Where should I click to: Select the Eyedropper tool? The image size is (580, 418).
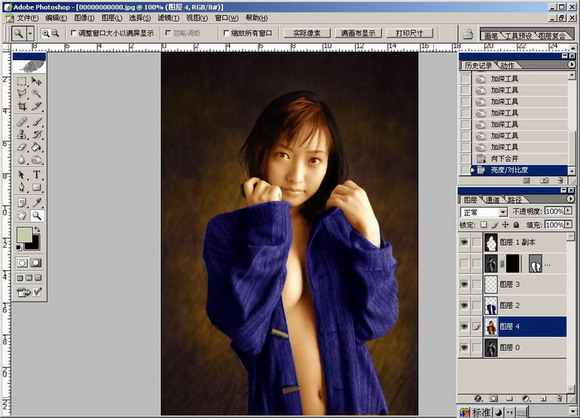(x=36, y=202)
